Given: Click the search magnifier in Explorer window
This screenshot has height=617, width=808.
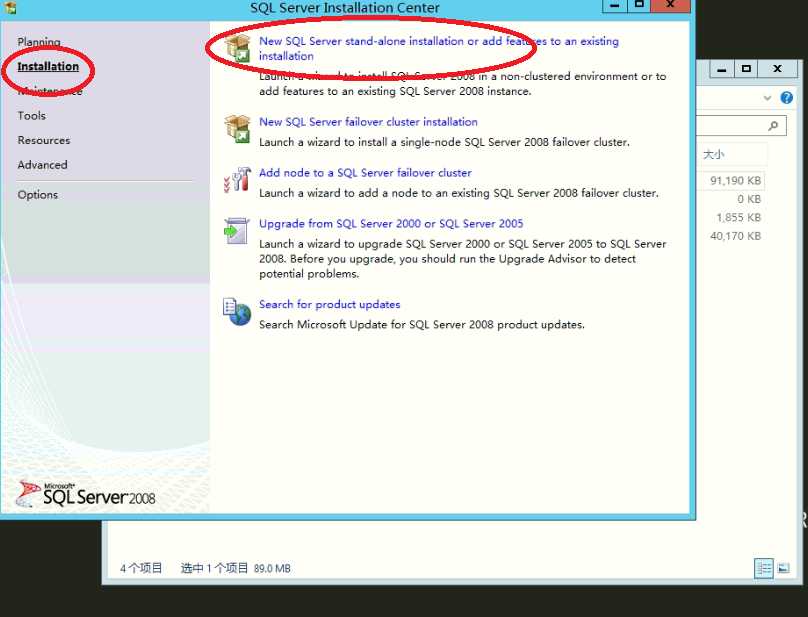Looking at the screenshot, I should [x=772, y=125].
